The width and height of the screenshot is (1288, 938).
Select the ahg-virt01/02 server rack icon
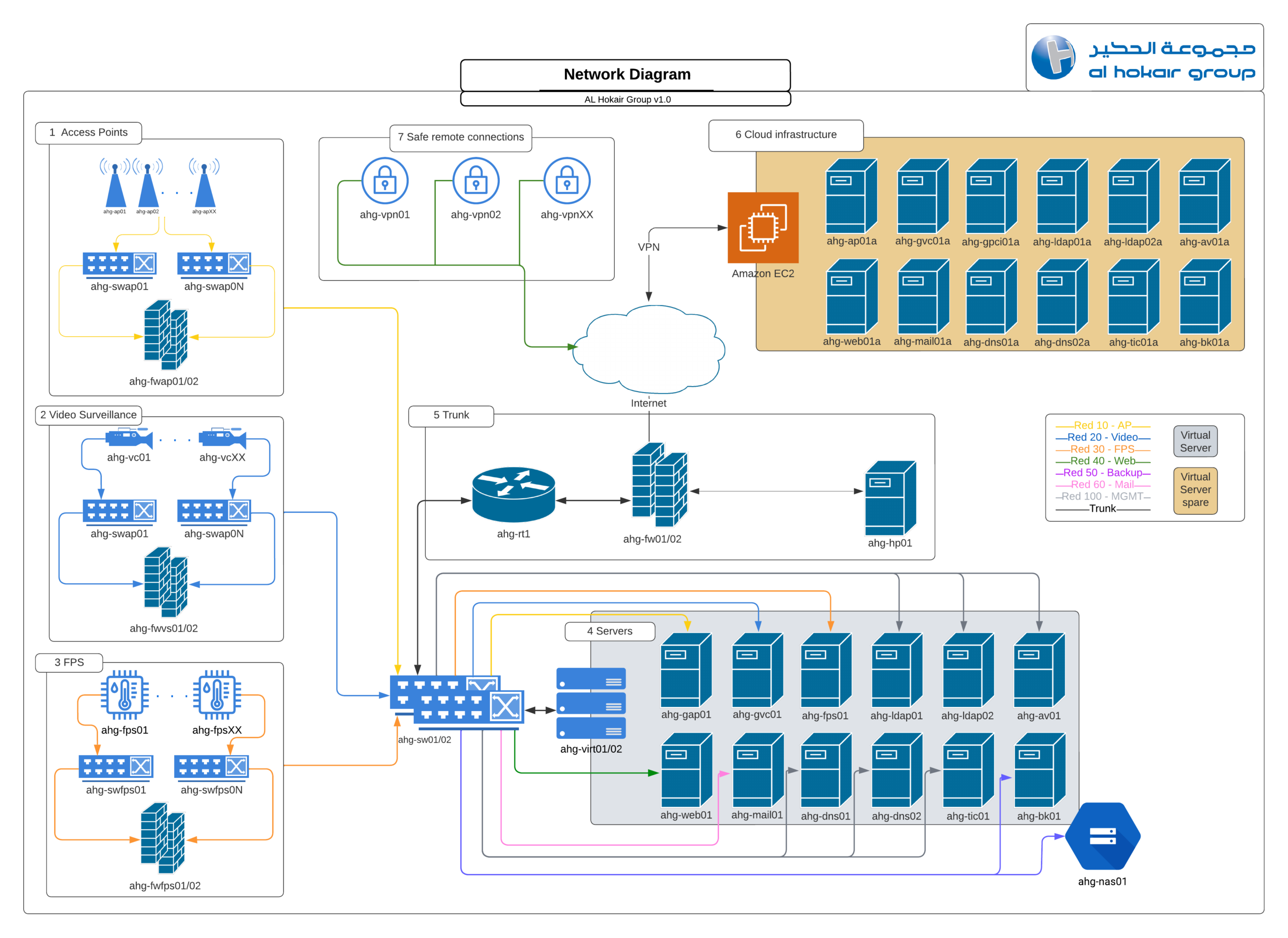point(591,703)
